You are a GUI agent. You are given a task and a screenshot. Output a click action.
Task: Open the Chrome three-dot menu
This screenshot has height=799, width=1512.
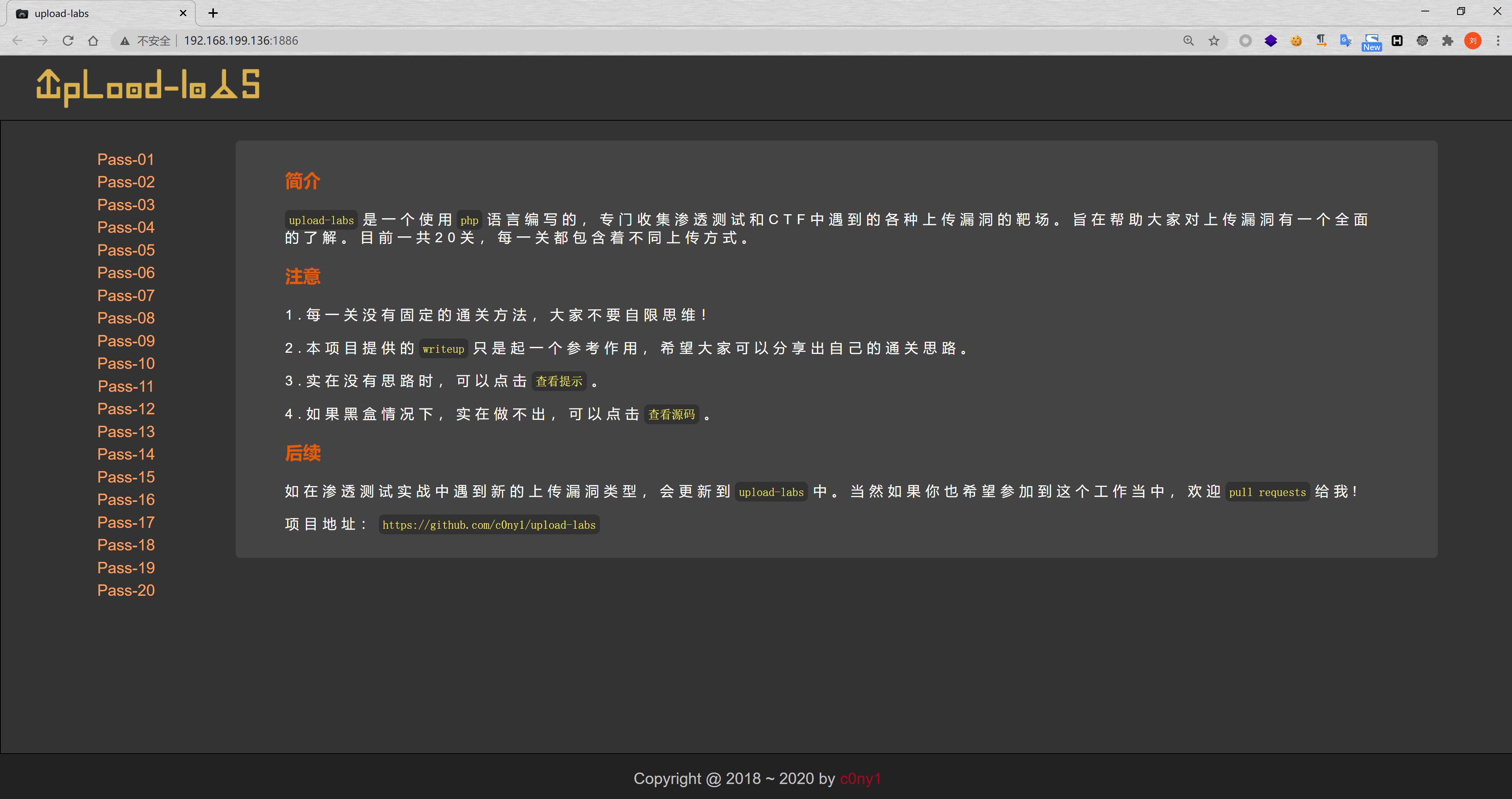coord(1498,41)
